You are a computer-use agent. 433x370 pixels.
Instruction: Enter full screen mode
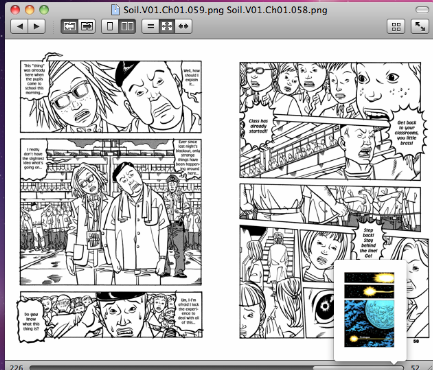point(420,26)
